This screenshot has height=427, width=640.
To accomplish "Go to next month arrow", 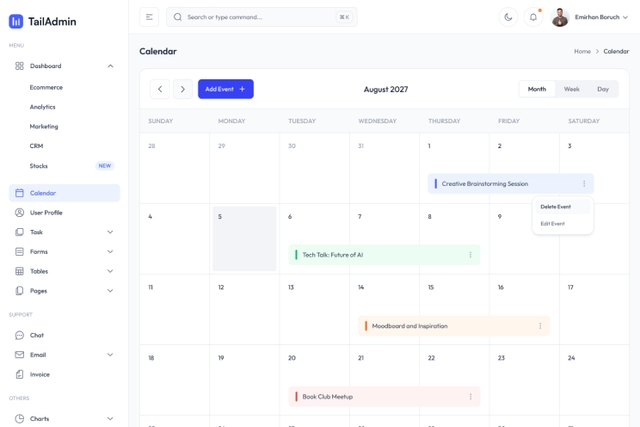I will (x=183, y=89).
